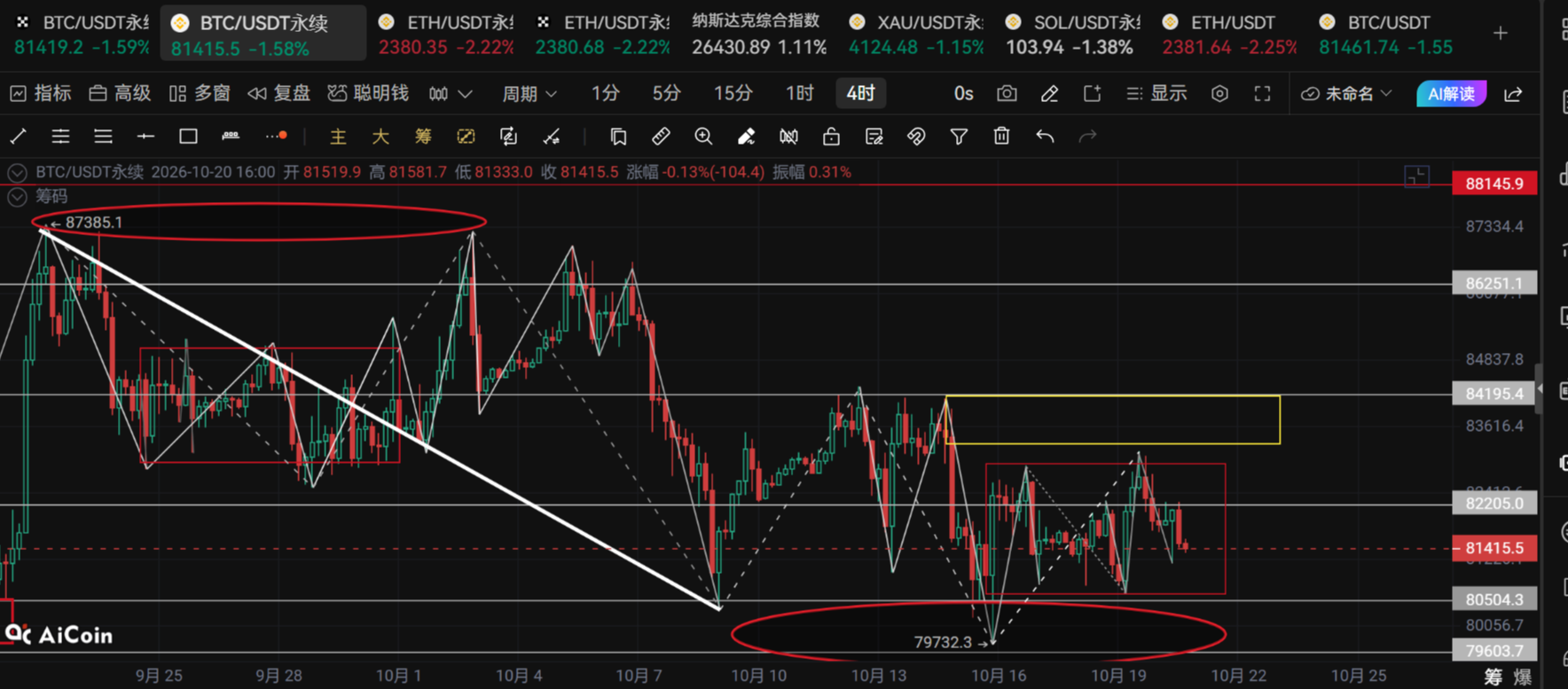Click the 81415.5 current price label
The width and height of the screenshot is (1568, 689).
tap(1494, 548)
